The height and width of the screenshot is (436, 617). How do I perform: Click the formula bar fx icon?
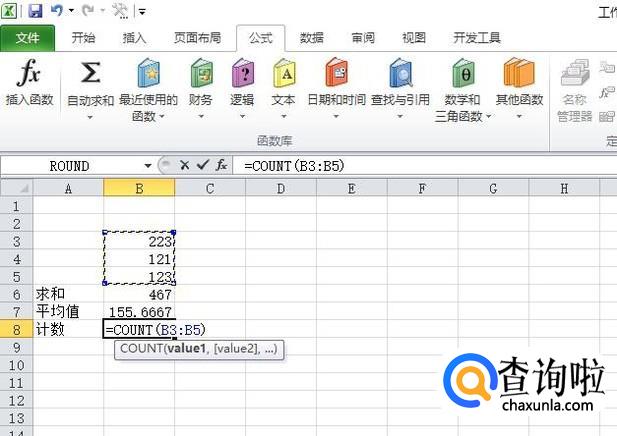221,165
